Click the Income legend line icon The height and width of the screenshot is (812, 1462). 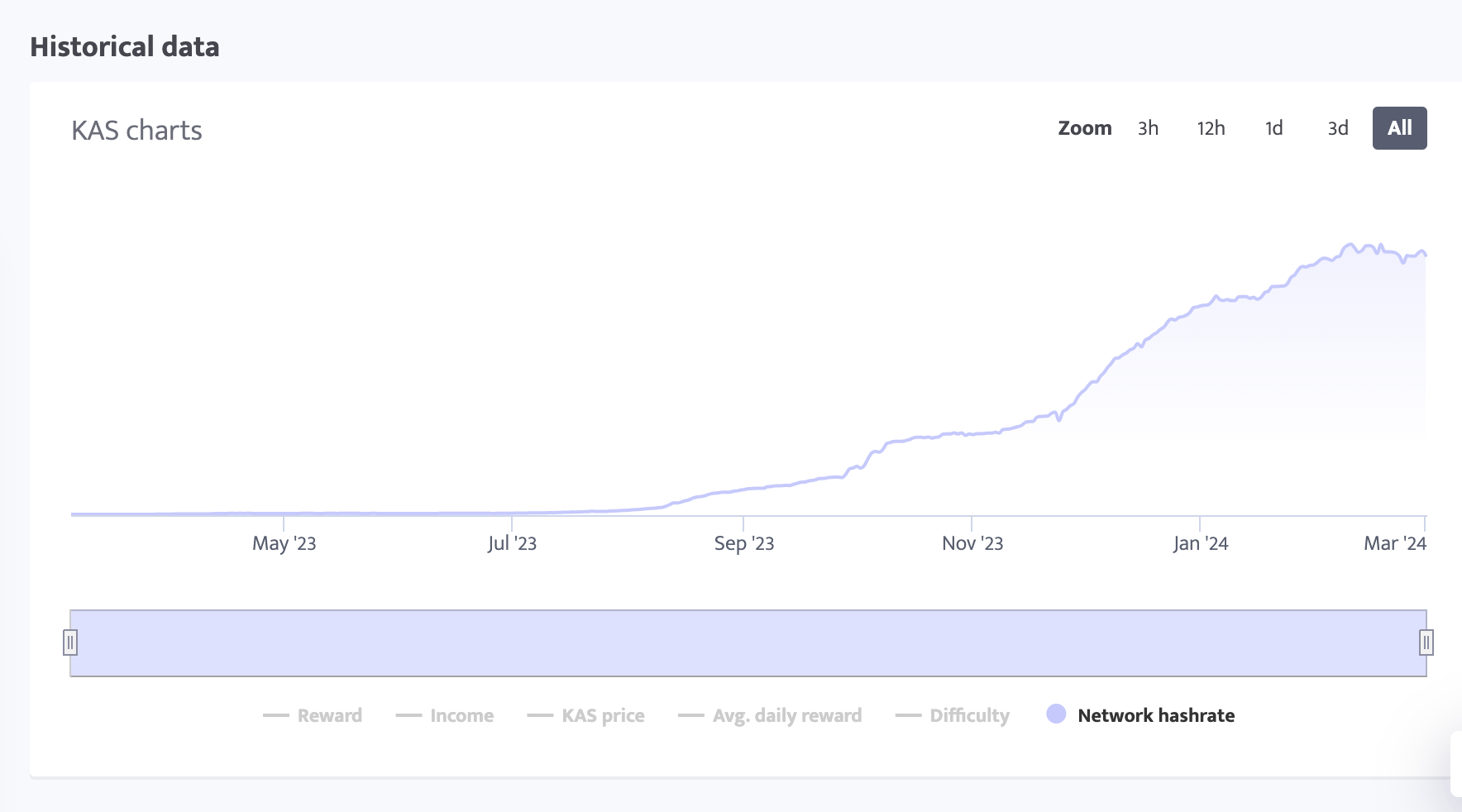(409, 714)
